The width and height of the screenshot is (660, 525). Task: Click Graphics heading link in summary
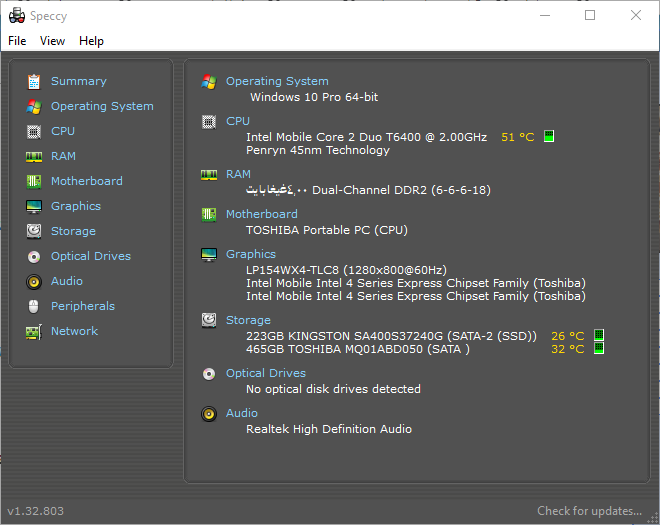pos(251,254)
